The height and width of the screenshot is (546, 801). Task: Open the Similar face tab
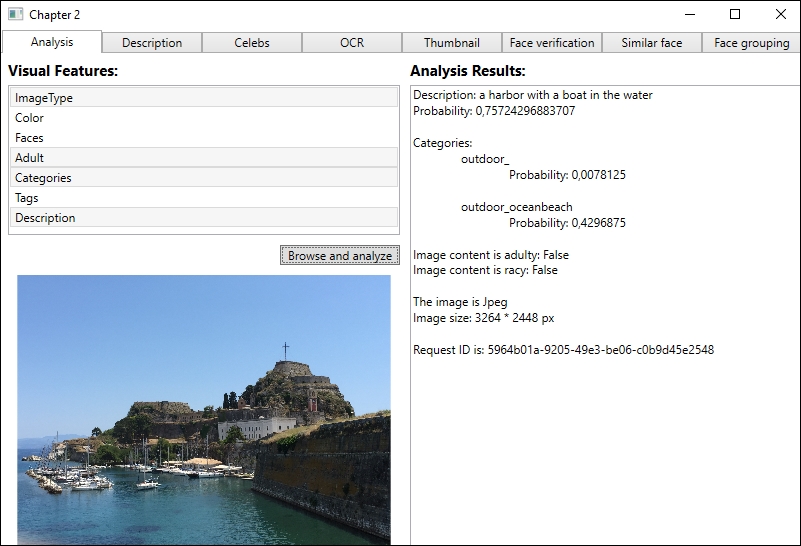click(651, 43)
